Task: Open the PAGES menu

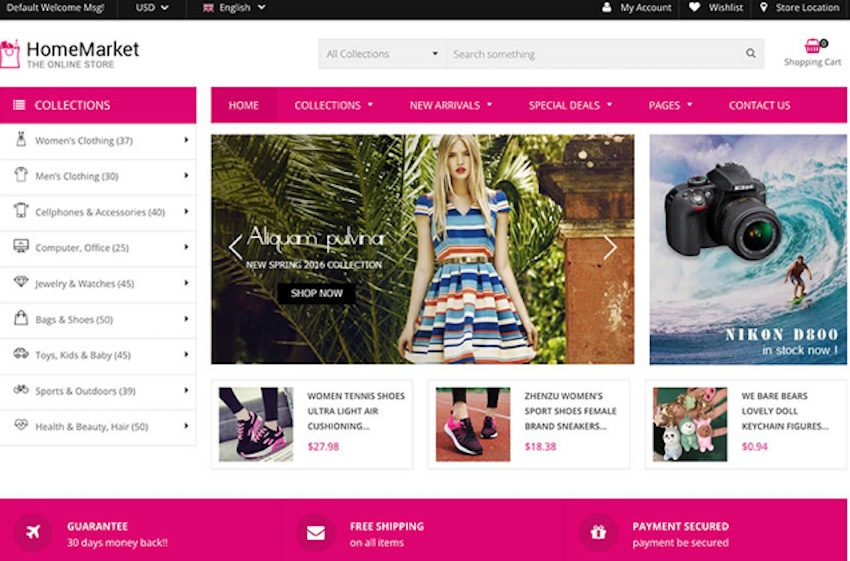Action: point(670,105)
